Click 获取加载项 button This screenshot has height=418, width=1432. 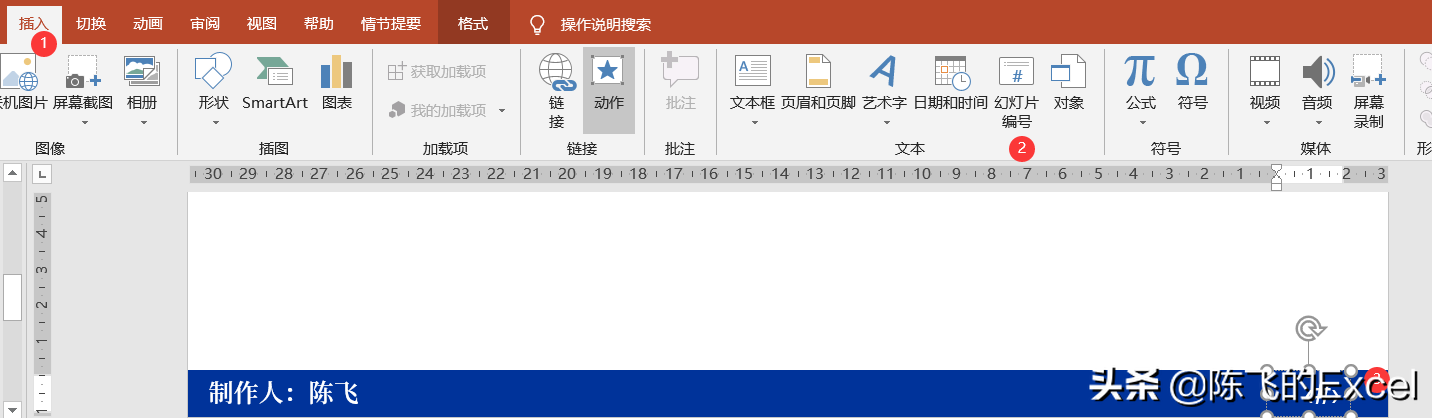click(437, 71)
